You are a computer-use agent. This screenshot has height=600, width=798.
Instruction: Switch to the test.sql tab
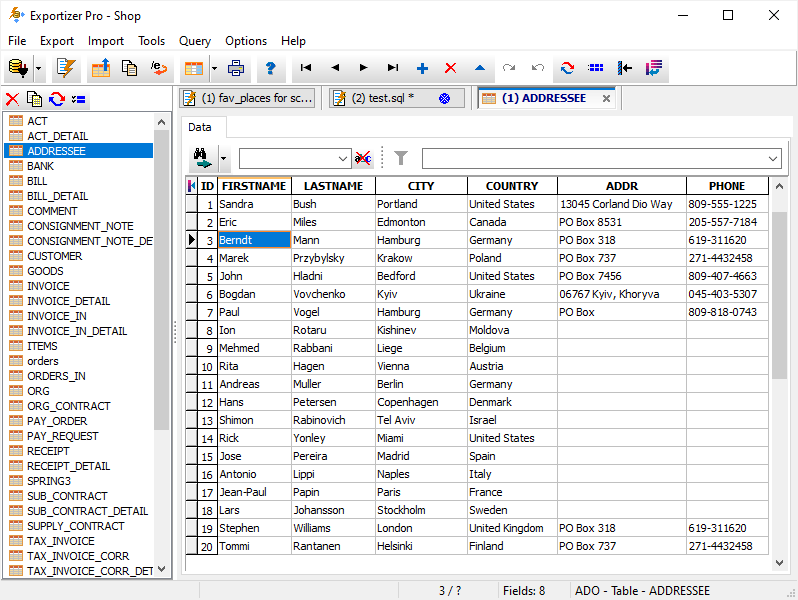click(383, 98)
